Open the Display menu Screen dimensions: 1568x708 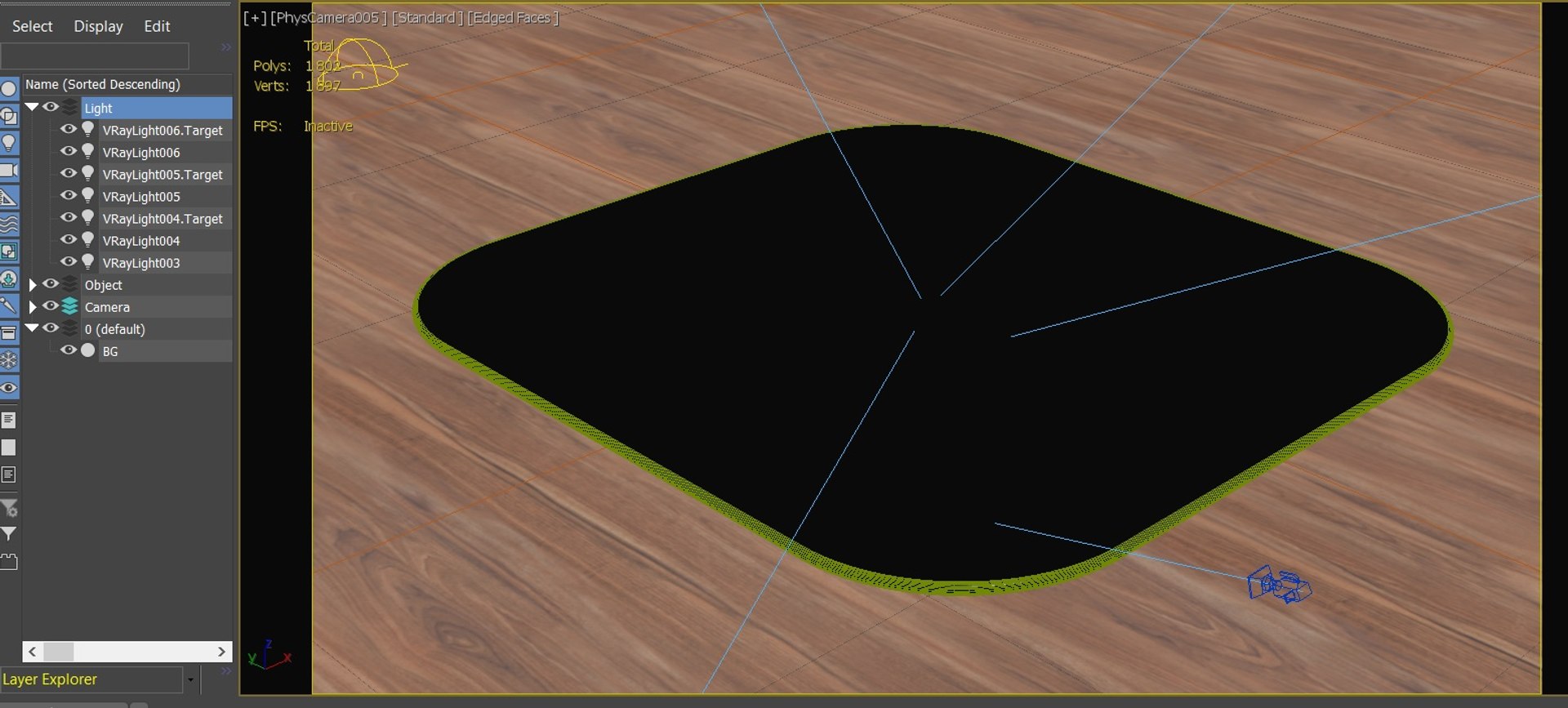click(98, 26)
